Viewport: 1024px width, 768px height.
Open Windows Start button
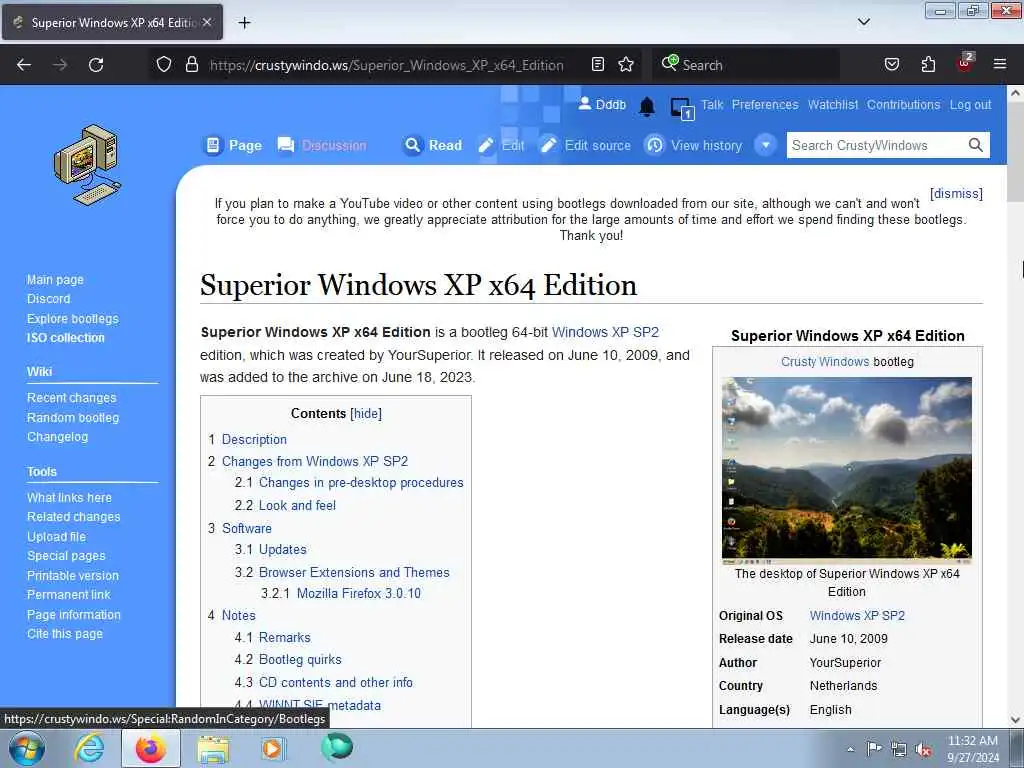pos(26,748)
